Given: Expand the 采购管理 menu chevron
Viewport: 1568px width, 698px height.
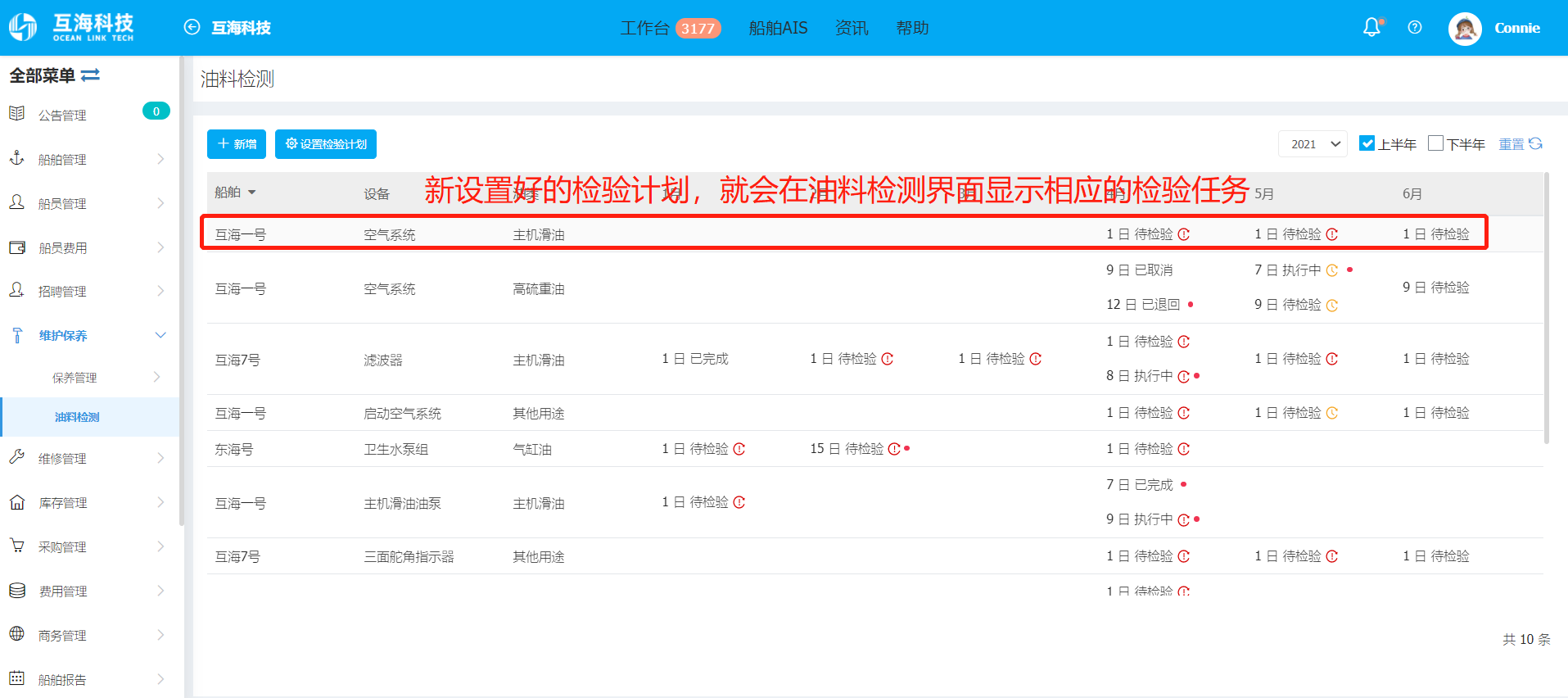Looking at the screenshot, I should [160, 546].
